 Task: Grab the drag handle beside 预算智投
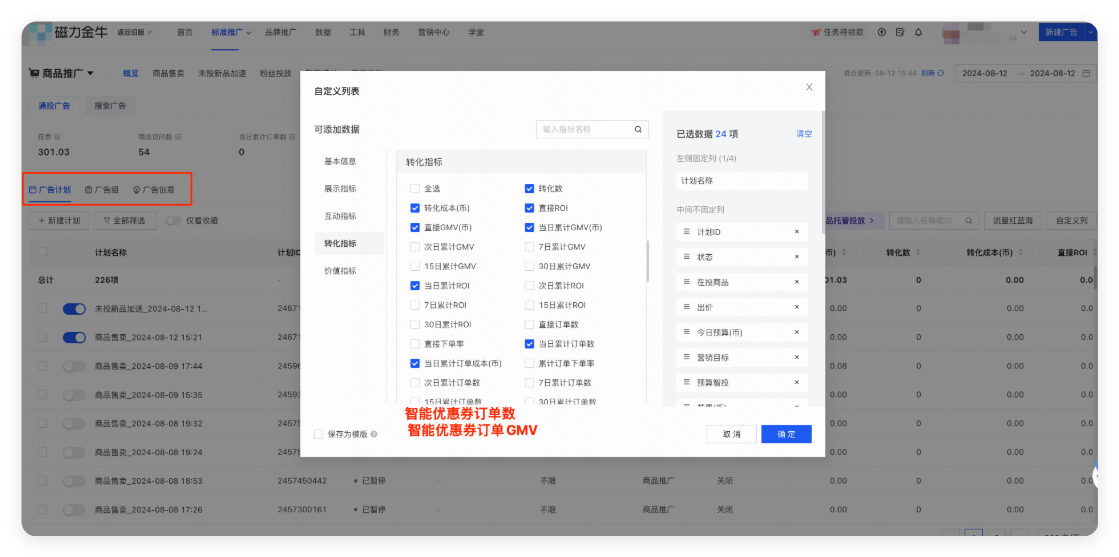tap(687, 382)
